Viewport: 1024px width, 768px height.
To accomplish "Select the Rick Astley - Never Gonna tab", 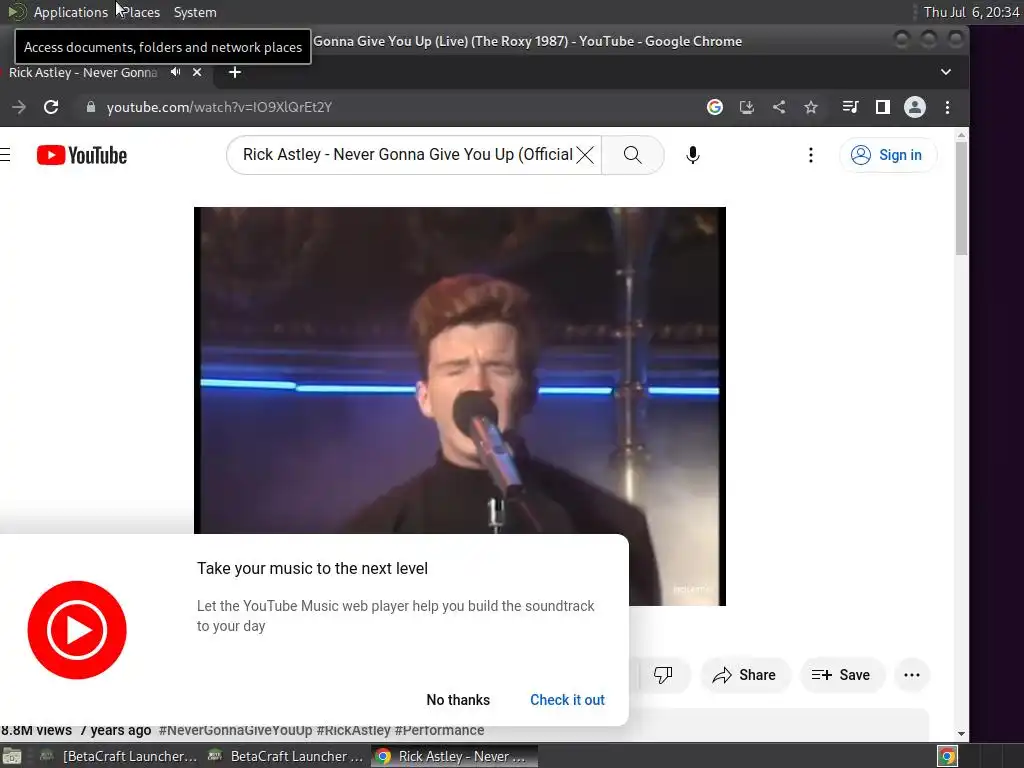I will [x=83, y=72].
